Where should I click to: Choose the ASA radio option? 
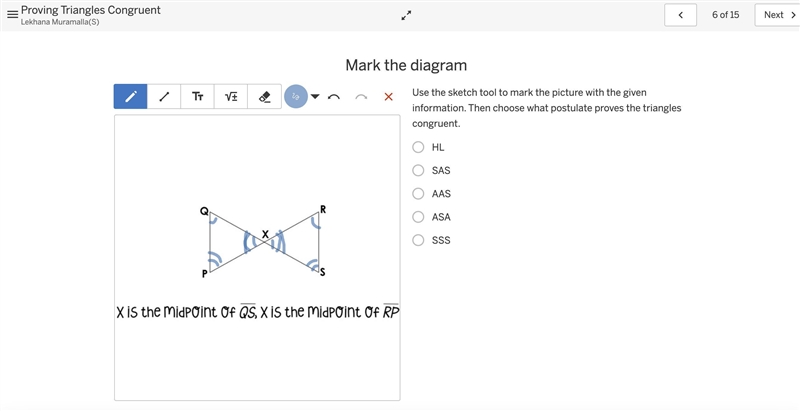click(x=418, y=217)
